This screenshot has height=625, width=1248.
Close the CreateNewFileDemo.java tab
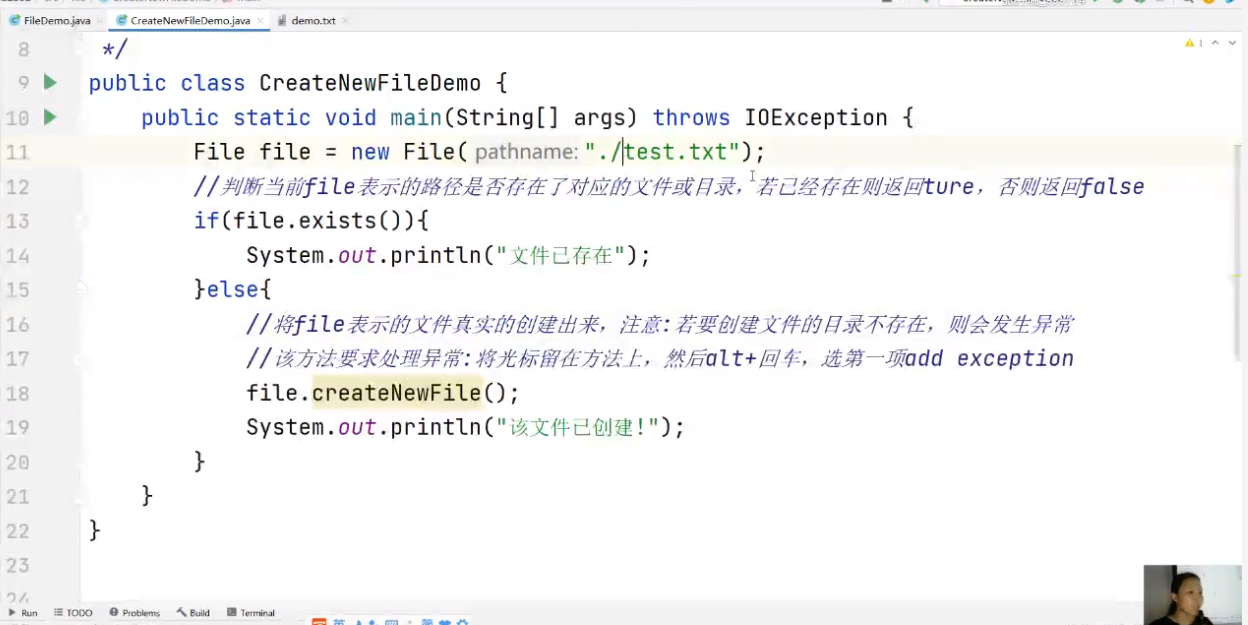(261, 19)
